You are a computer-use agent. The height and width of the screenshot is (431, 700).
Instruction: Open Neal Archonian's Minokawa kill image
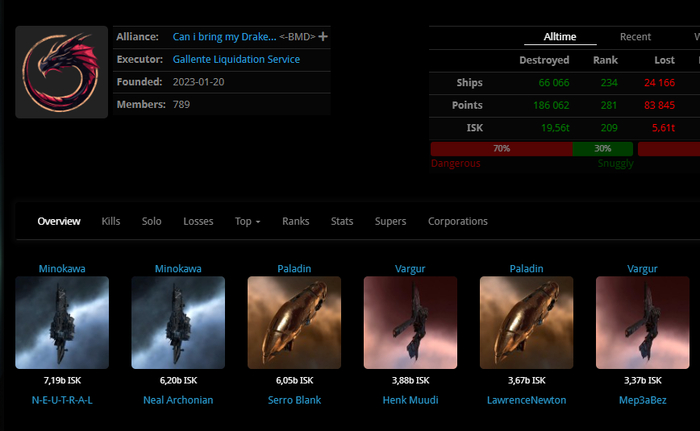coord(178,323)
